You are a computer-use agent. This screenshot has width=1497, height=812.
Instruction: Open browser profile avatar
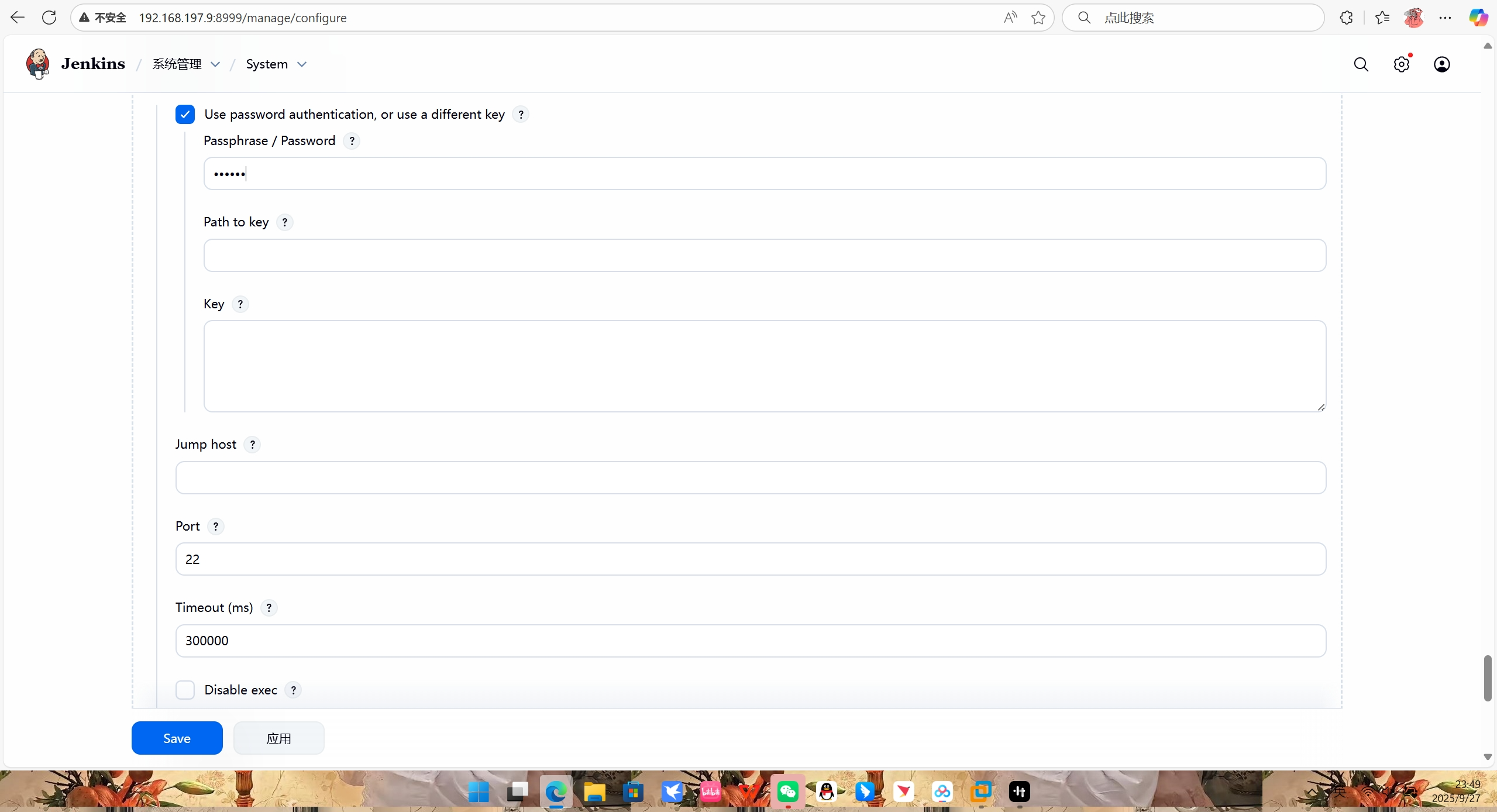coord(1414,18)
